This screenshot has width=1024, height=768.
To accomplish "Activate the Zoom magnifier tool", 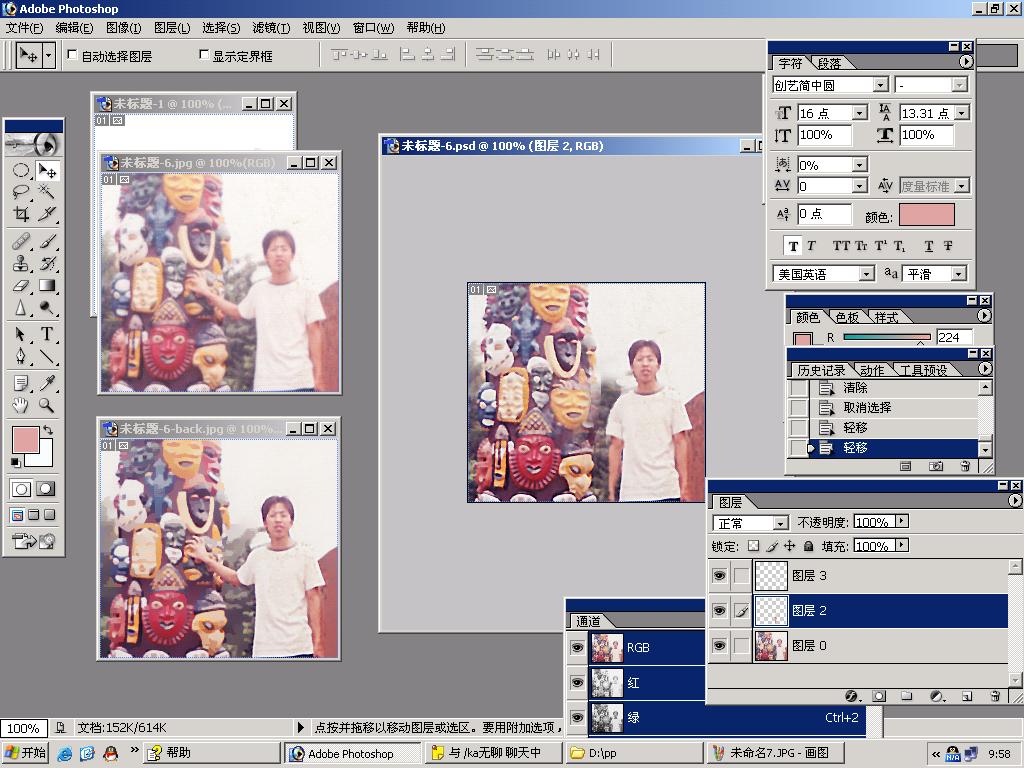I will 46,405.
